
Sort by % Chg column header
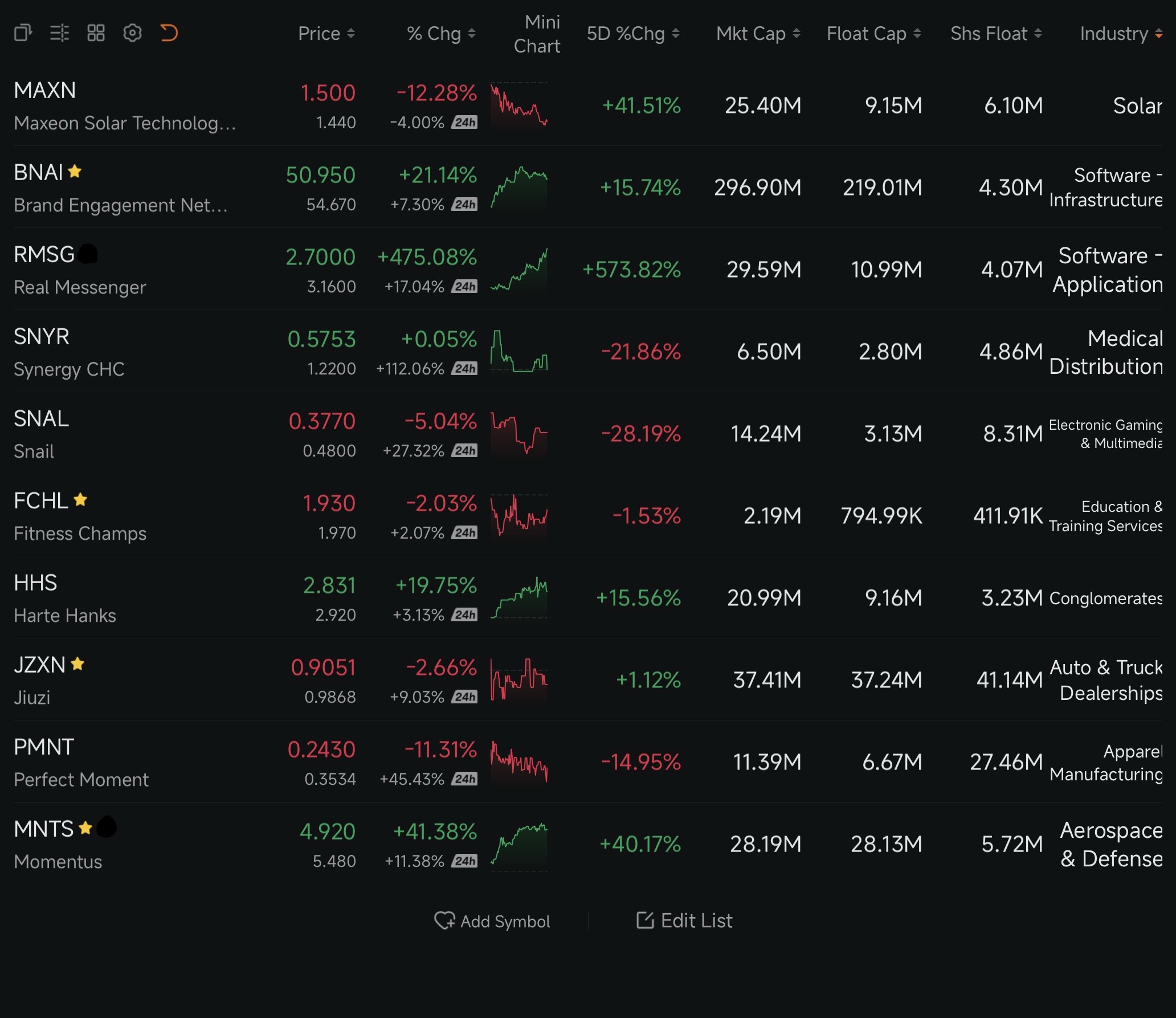(441, 34)
